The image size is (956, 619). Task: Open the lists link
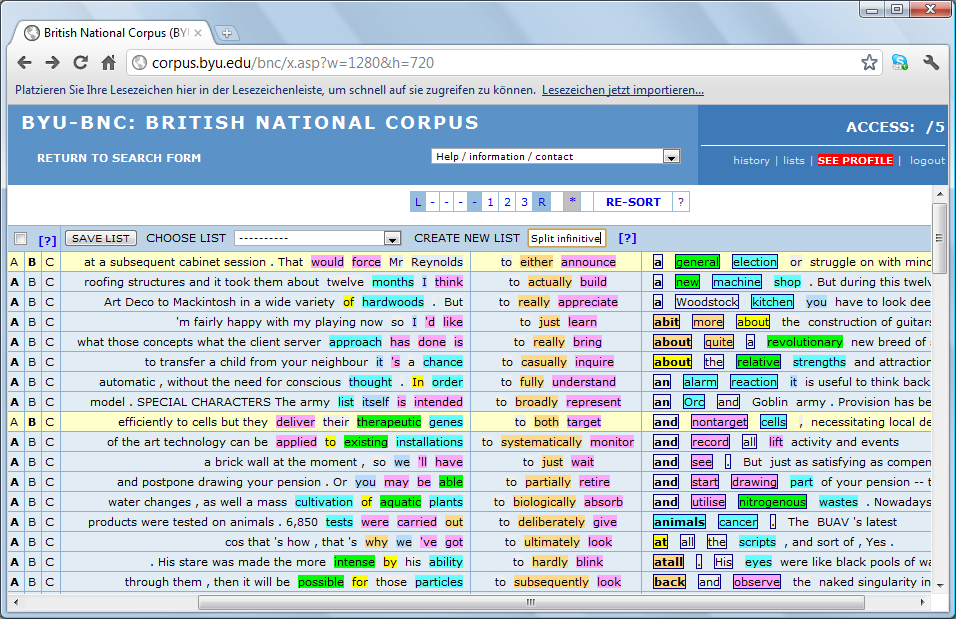tap(794, 160)
